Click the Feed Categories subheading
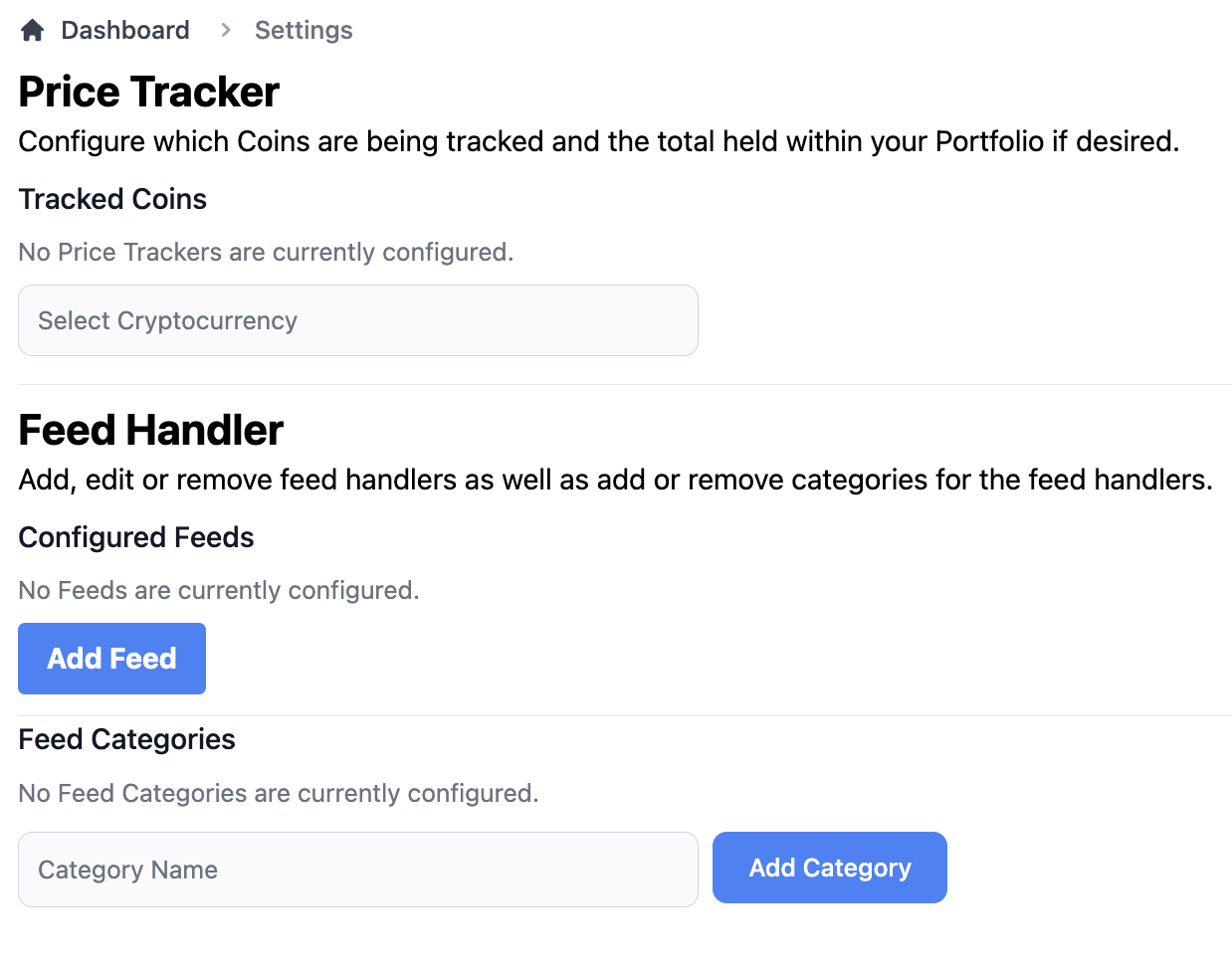The height and width of the screenshot is (969, 1232). (x=127, y=739)
